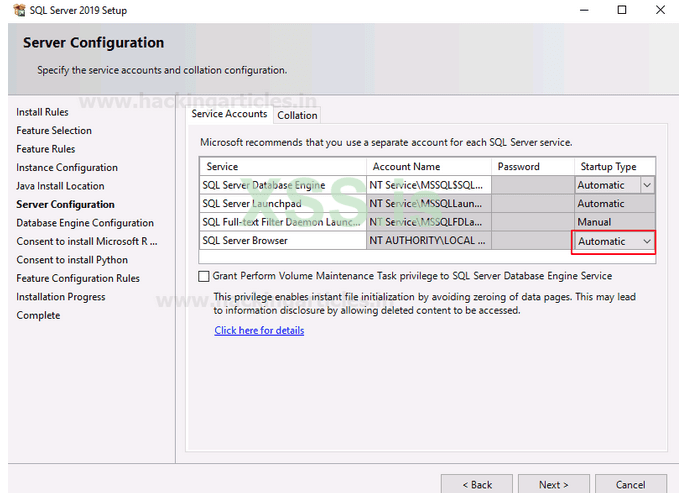Expand Database Engine Startup Type dropdown
Image resolution: width=680 pixels, height=493 pixels.
(x=646, y=185)
